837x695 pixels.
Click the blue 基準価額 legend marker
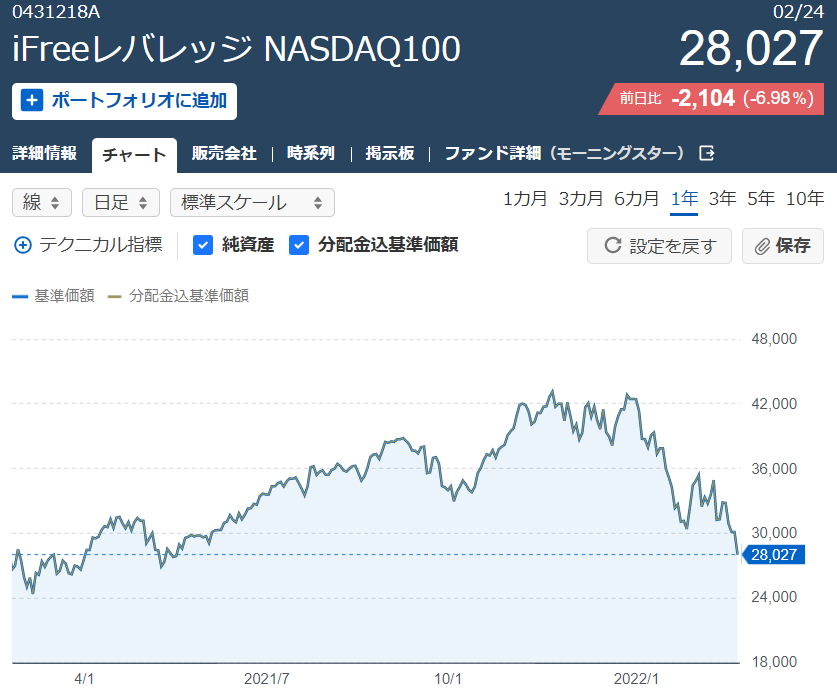click(x=19, y=296)
